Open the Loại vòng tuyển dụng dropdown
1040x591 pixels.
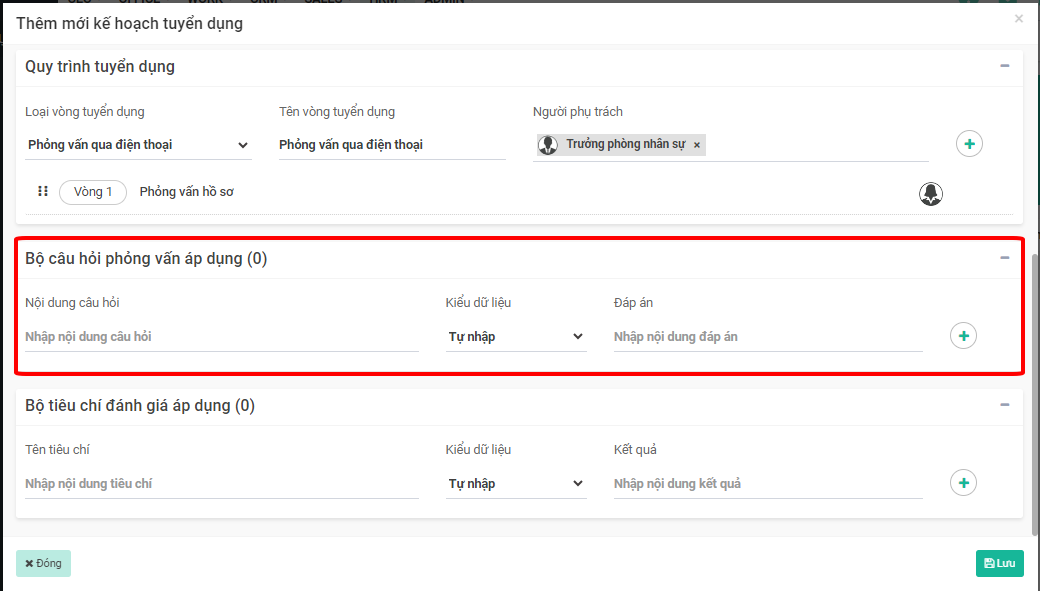[x=138, y=145]
